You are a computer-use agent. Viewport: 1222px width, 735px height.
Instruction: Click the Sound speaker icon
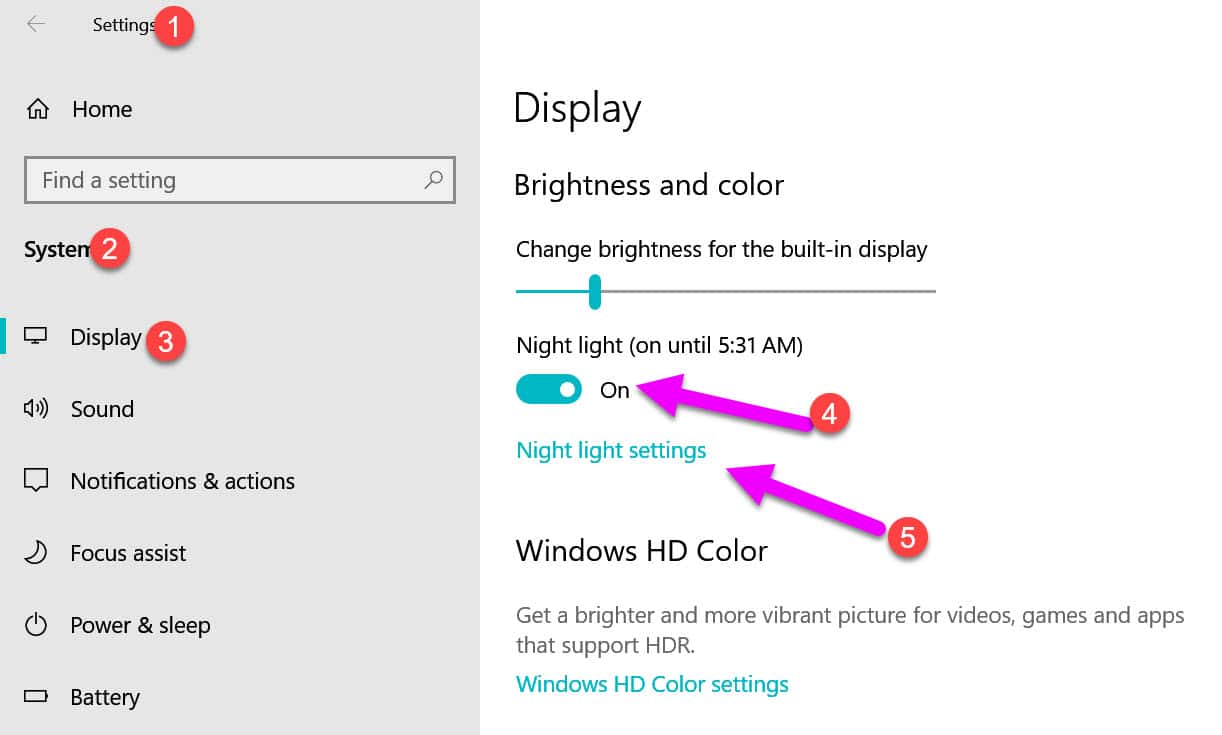pos(36,408)
